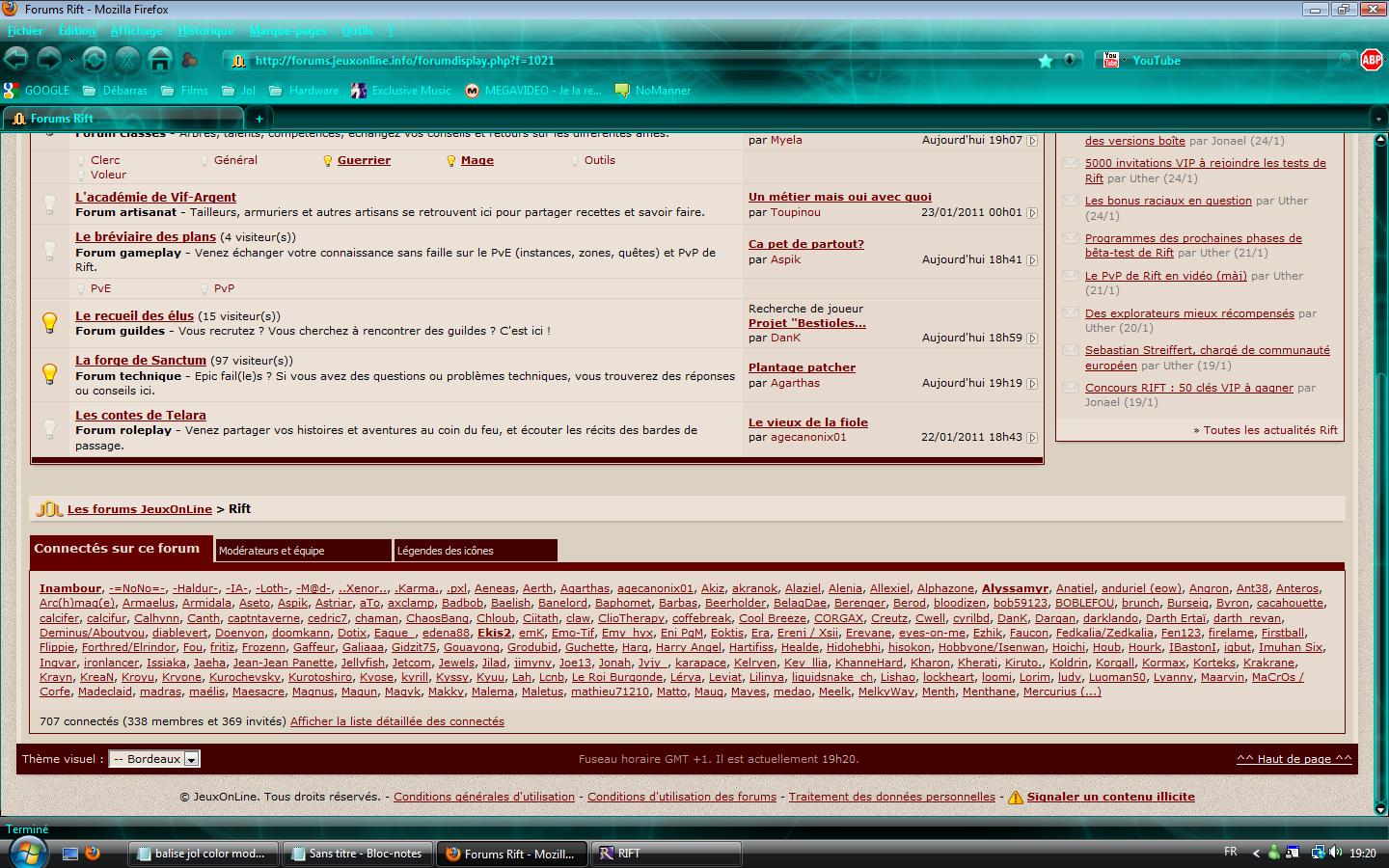Go forward with the Forward arrow button
Viewport: 1389px width, 868px height.
click(x=49, y=60)
